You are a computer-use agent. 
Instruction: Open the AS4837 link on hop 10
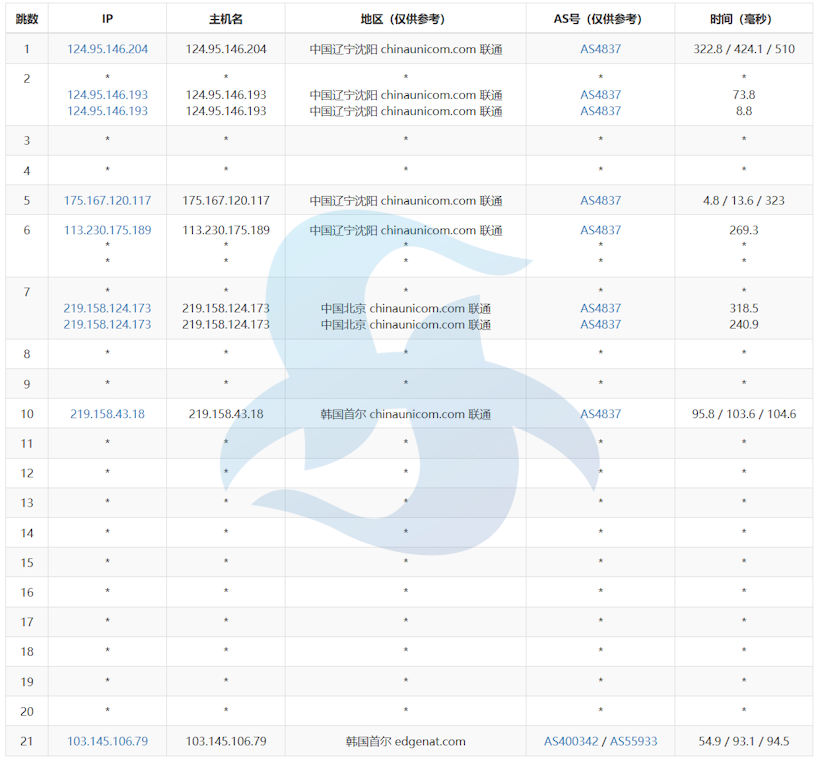tap(599, 413)
